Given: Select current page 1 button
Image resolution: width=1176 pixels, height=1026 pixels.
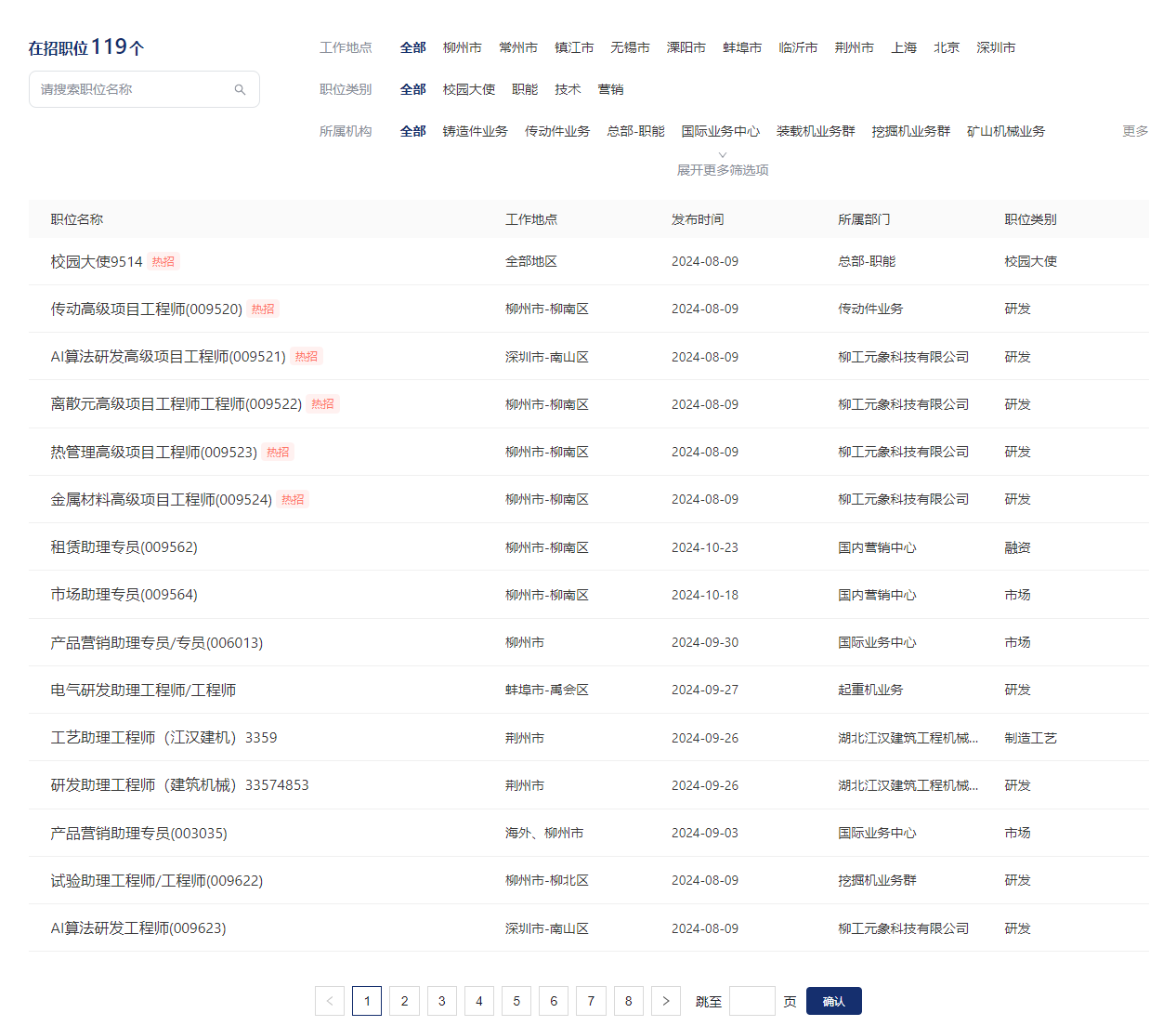Looking at the screenshot, I should 367,1001.
